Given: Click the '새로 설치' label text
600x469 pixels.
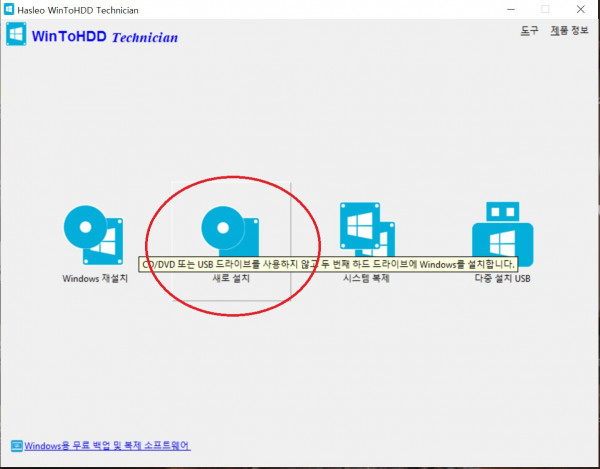Looking at the screenshot, I should [x=231, y=278].
